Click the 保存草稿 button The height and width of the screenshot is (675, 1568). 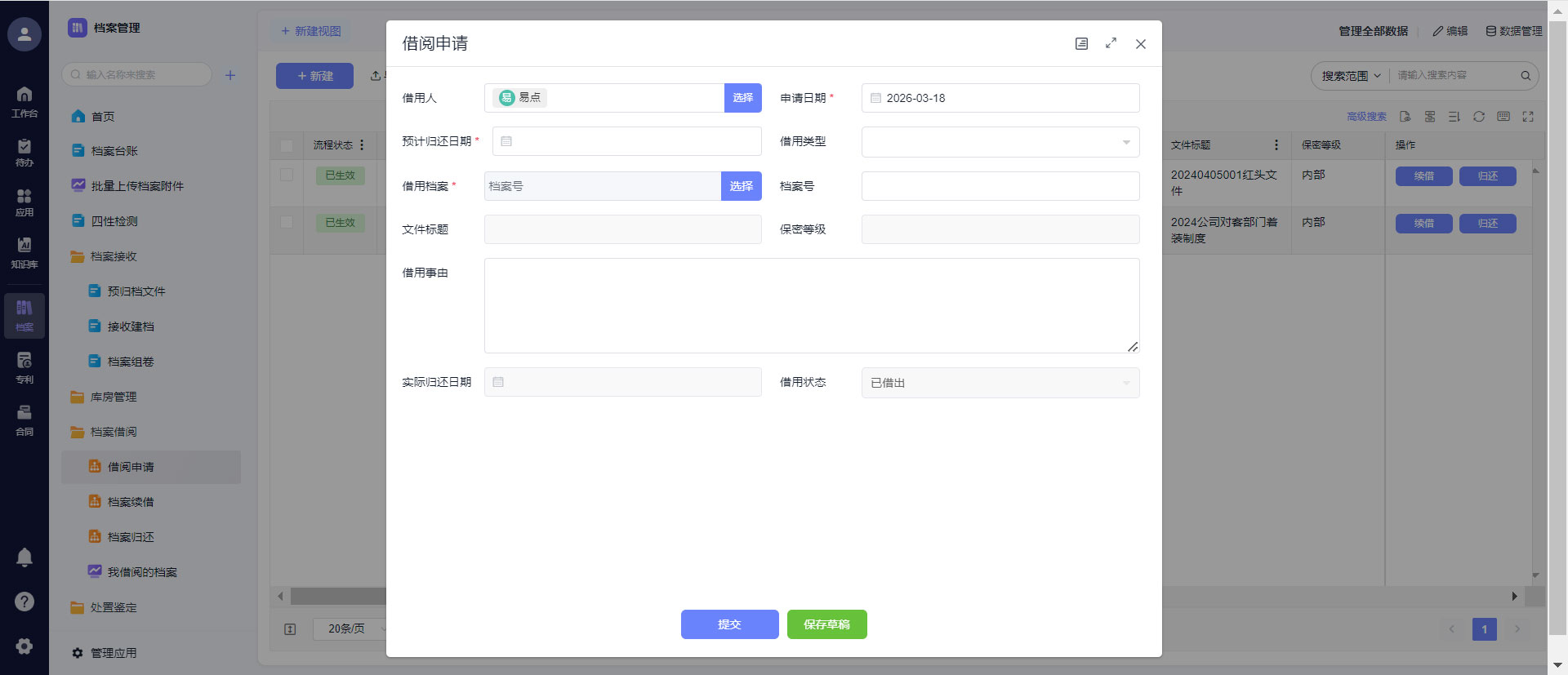826,624
